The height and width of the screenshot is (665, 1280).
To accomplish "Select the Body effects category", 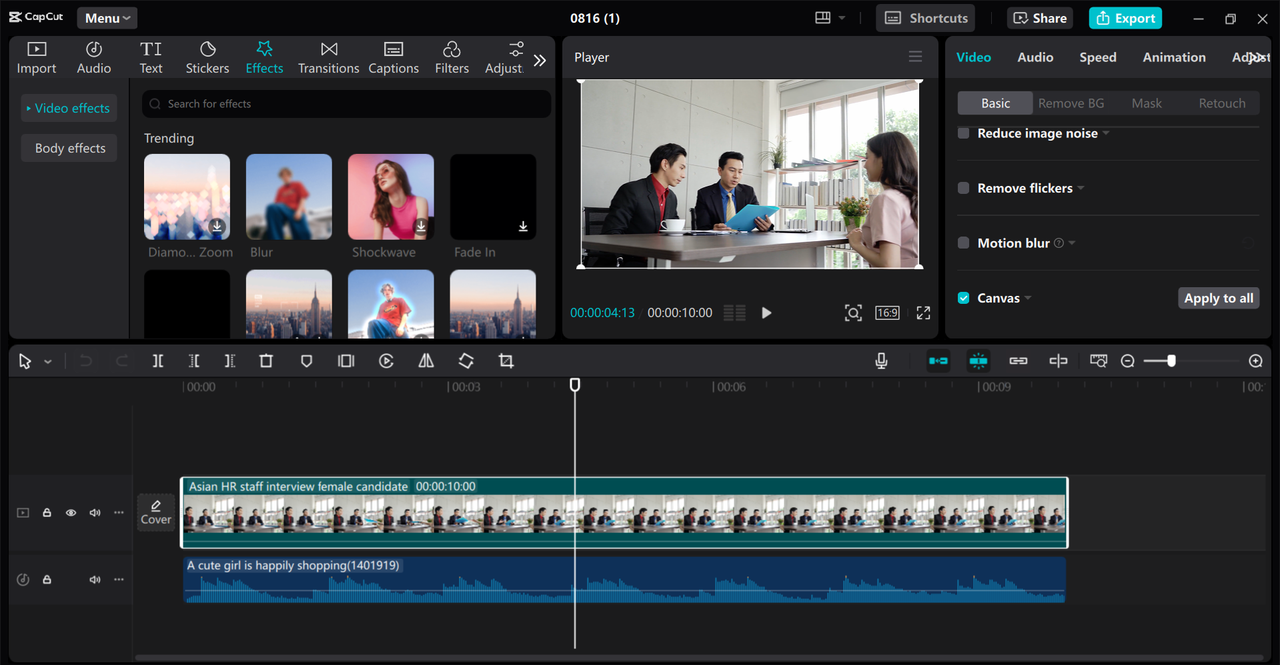I will [x=70, y=148].
